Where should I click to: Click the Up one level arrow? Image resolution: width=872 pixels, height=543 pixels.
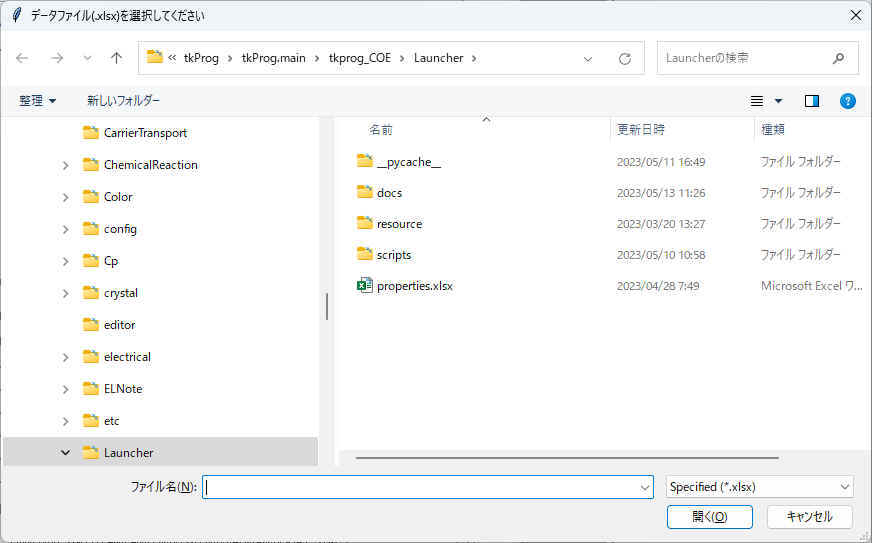[116, 58]
